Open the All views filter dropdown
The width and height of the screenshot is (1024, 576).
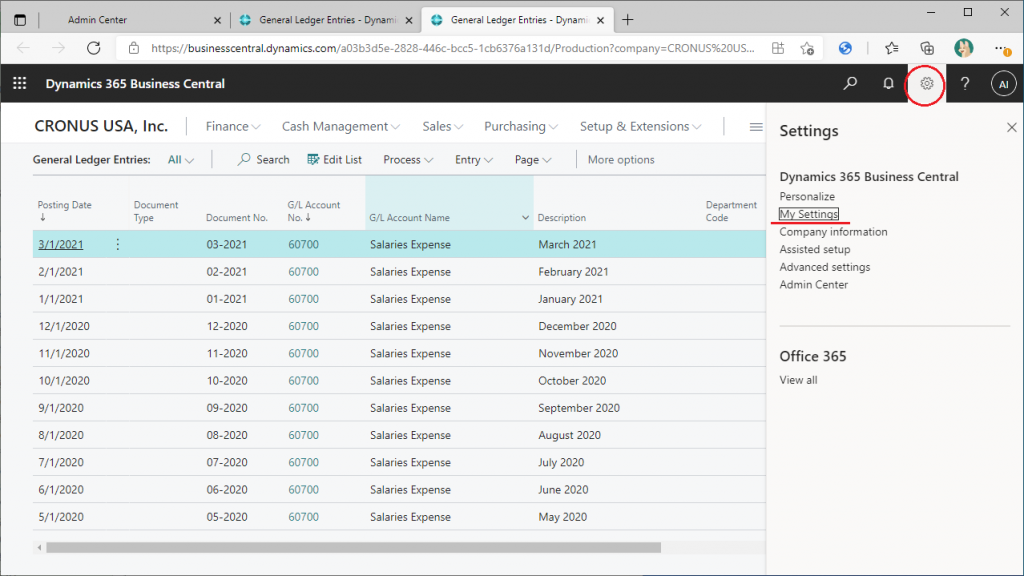181,160
